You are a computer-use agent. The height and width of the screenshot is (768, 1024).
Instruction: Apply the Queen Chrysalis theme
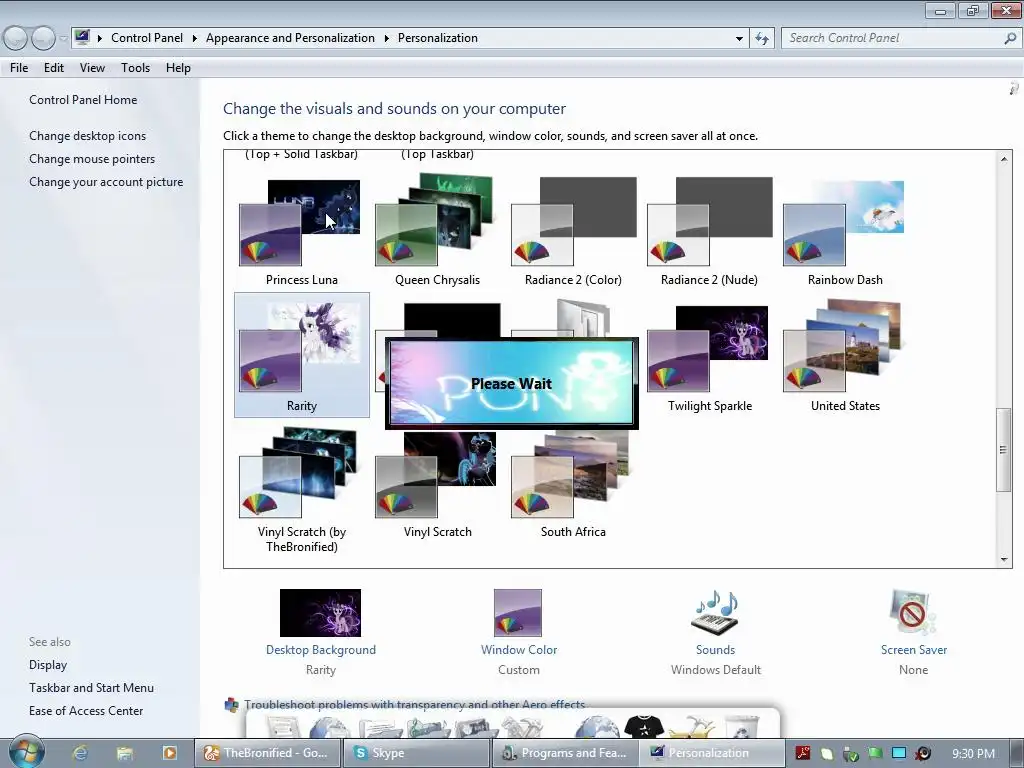pos(437,231)
